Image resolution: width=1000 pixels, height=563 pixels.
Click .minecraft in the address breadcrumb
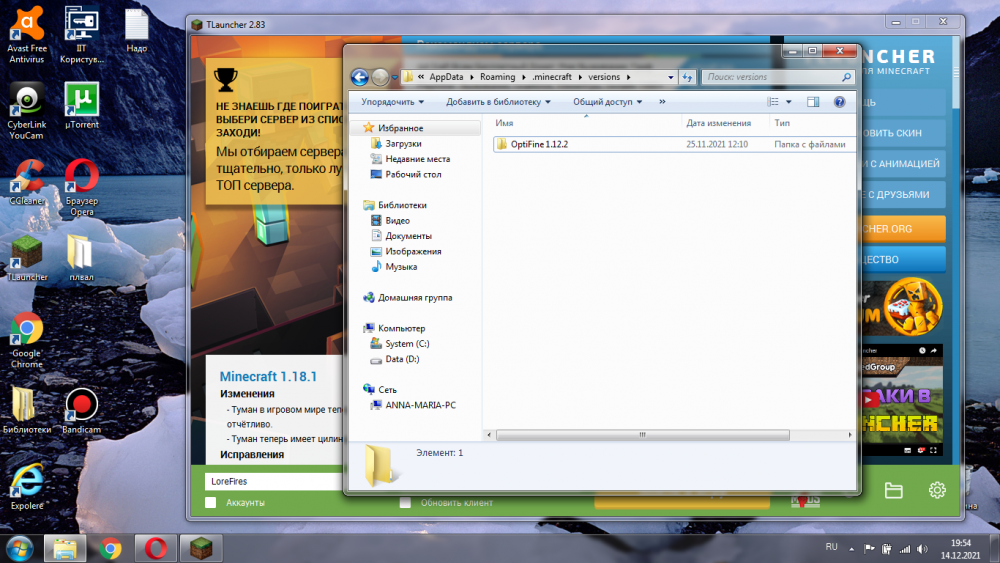(552, 77)
